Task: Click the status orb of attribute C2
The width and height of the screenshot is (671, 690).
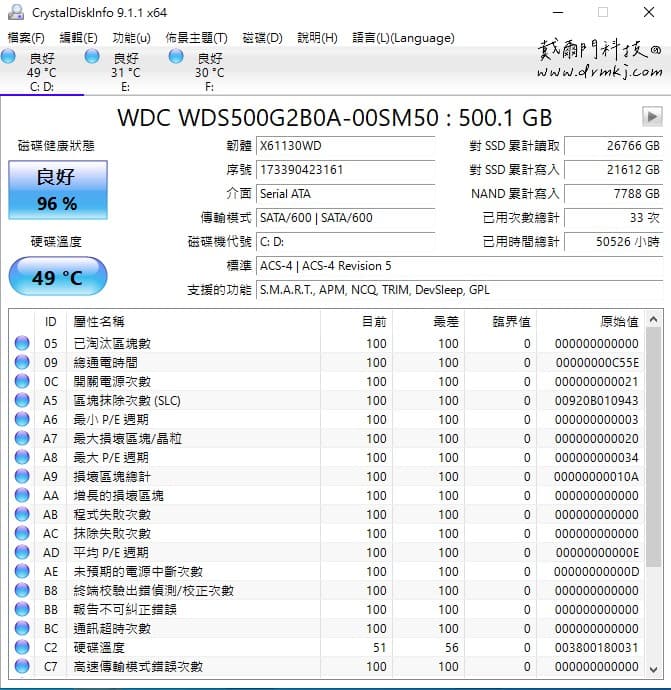Action: pyautogui.click(x=22, y=647)
